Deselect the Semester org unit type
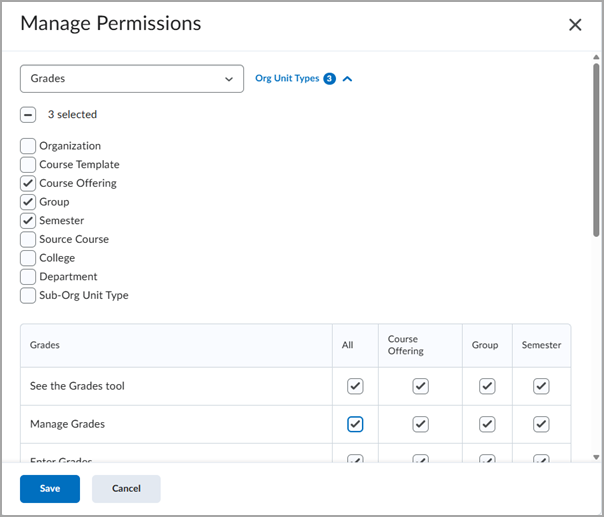604x517 pixels. (28, 221)
